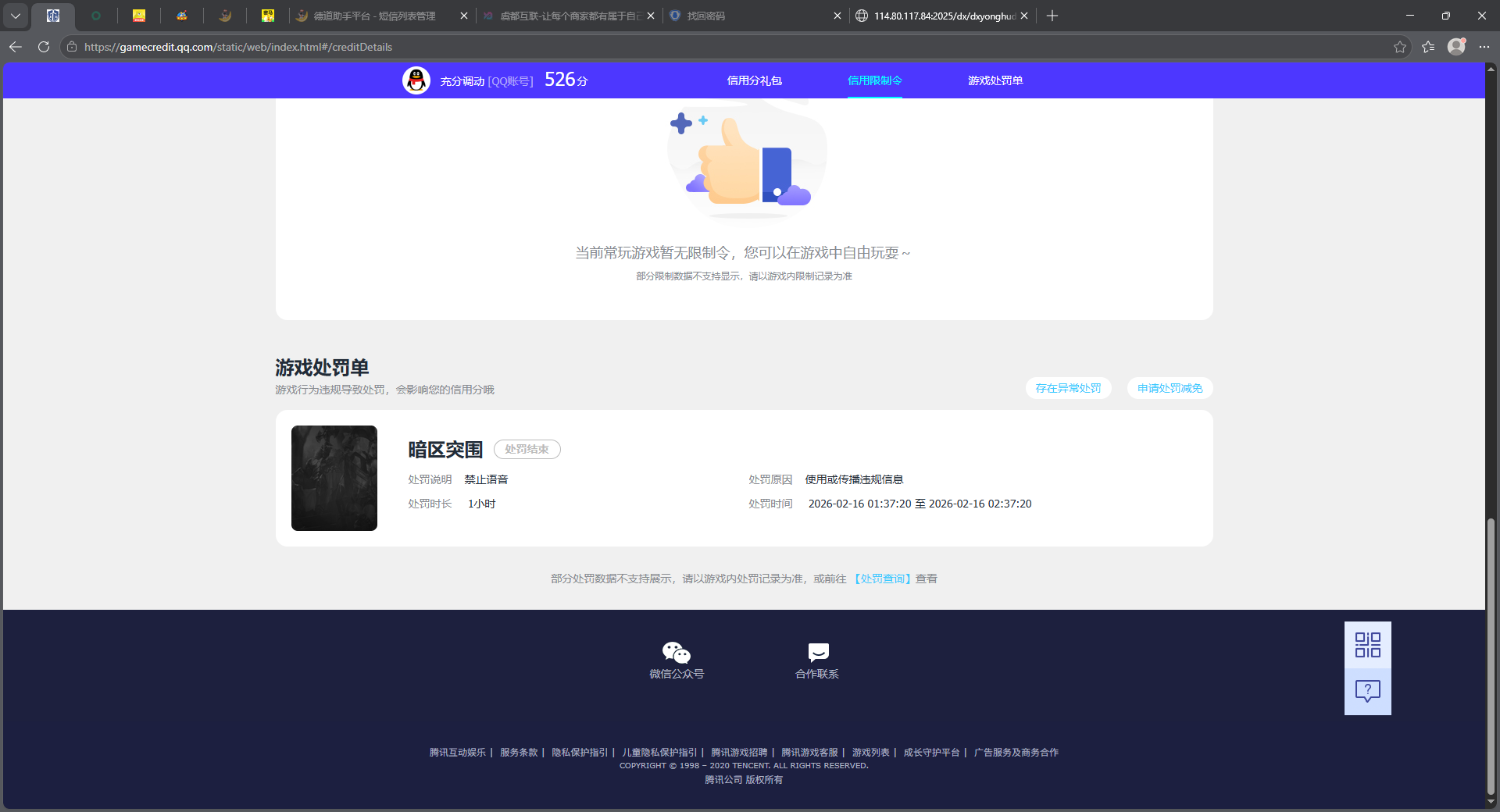Click the browser back arrow icon

click(16, 47)
